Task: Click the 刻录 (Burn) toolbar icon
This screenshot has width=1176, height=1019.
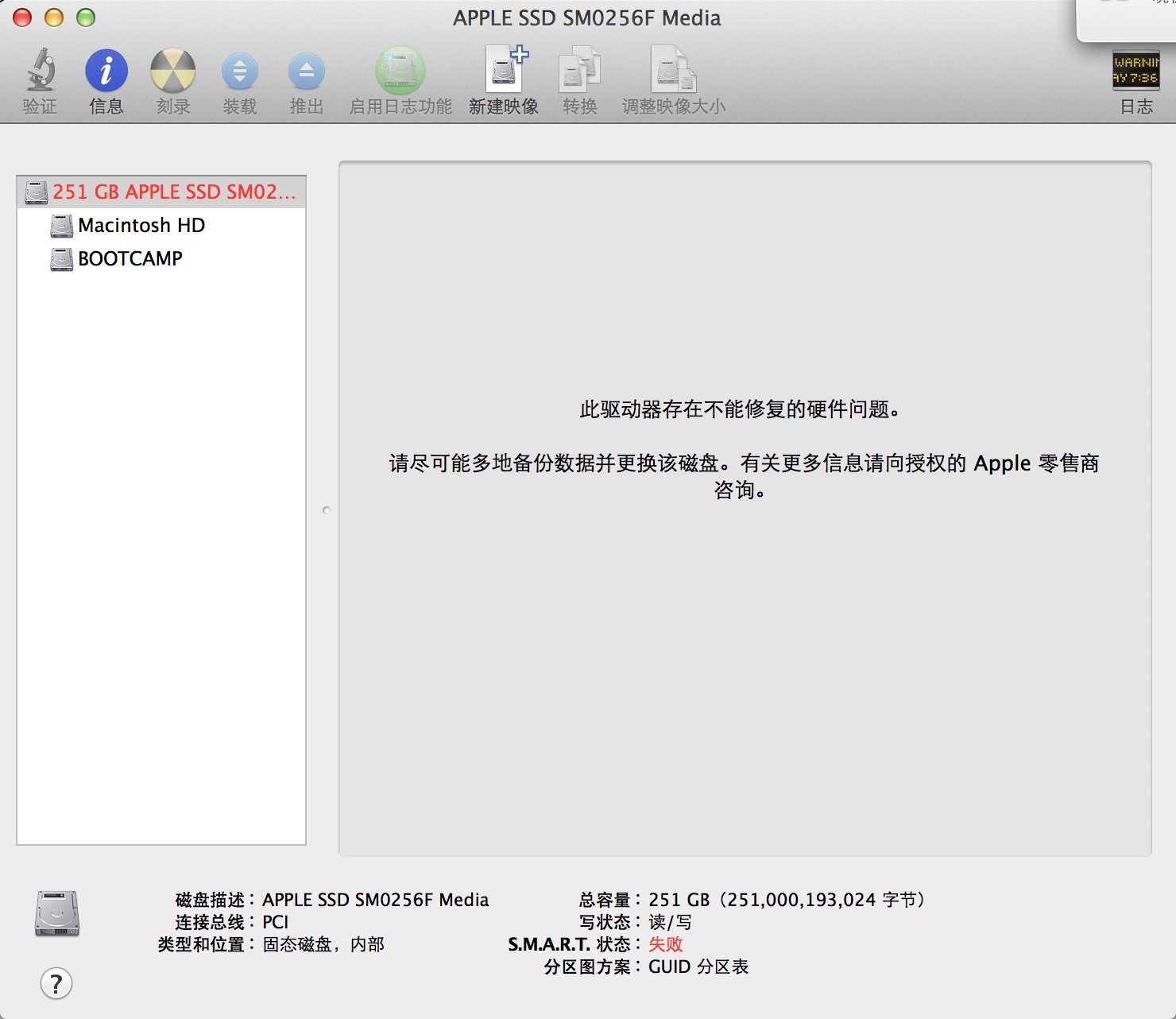Action: coord(172,72)
